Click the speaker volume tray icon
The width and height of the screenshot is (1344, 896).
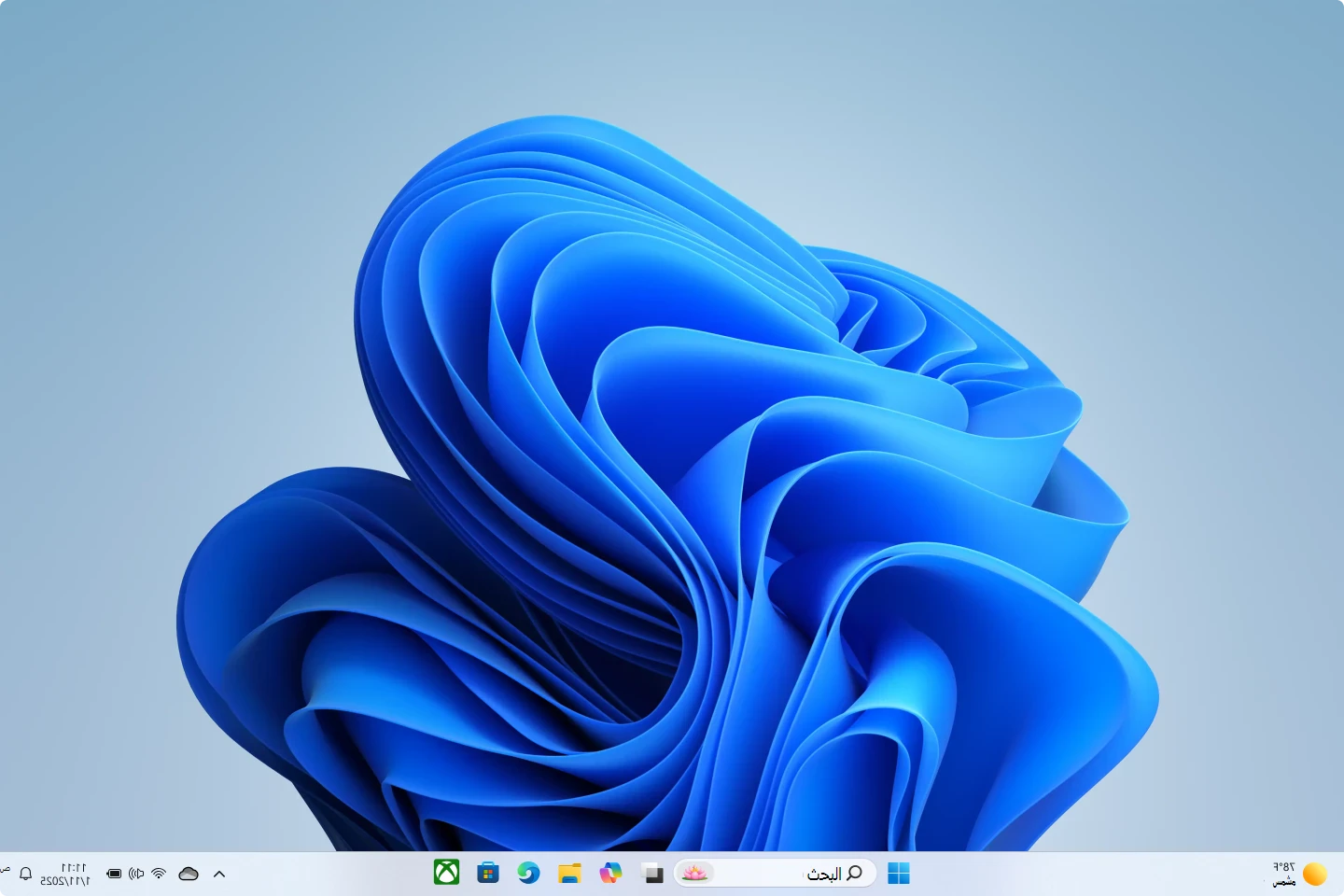tap(136, 875)
